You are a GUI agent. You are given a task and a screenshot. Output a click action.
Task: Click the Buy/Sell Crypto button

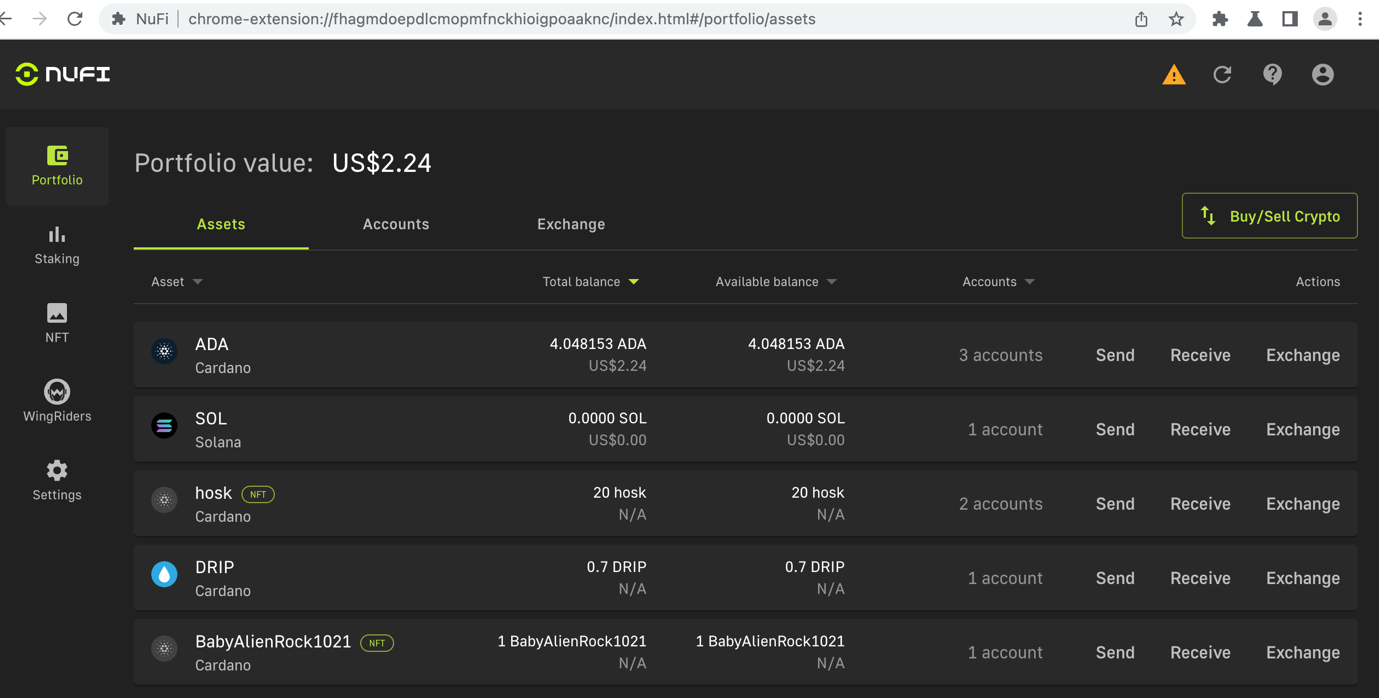1269,216
